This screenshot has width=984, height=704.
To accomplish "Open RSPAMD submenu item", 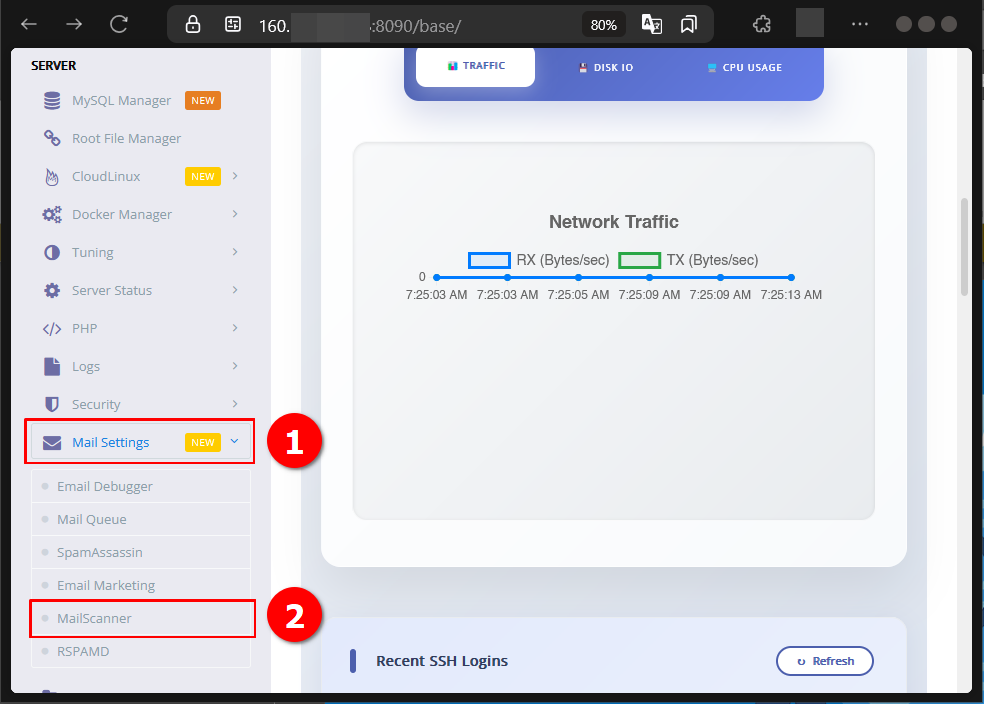I will [141, 651].
